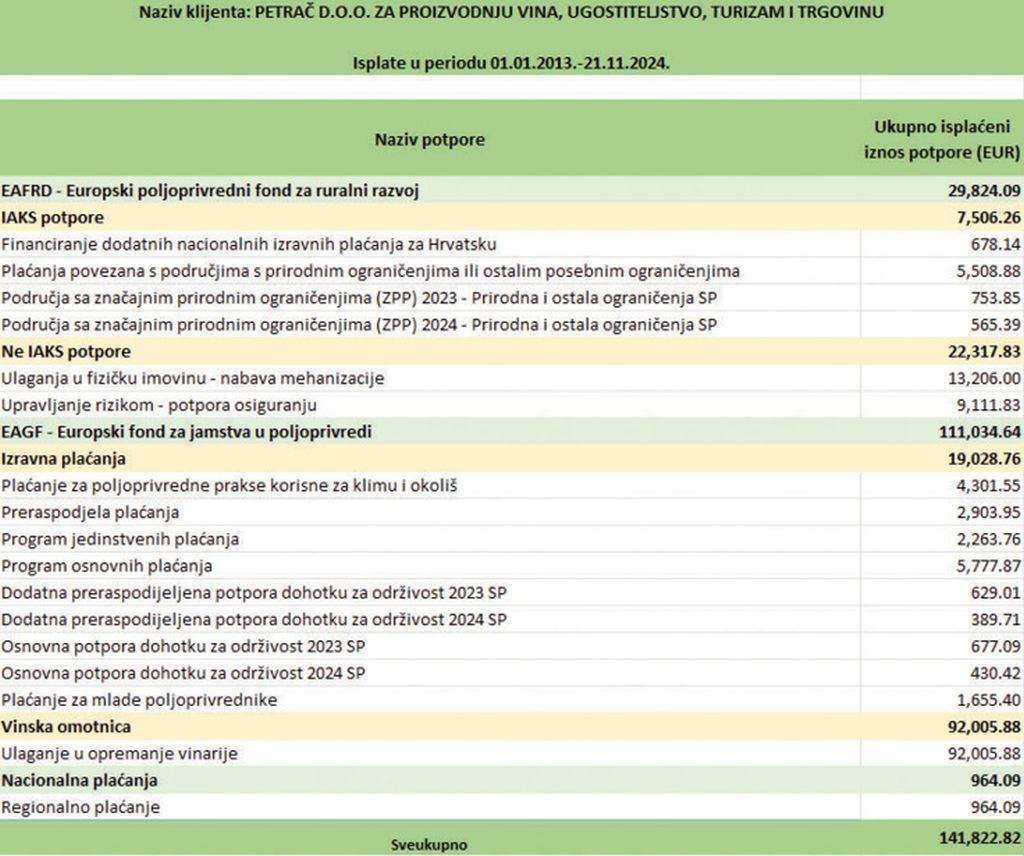Click the 'Naziv potpore' column header
The width and height of the screenshot is (1024, 856).
tap(430, 140)
